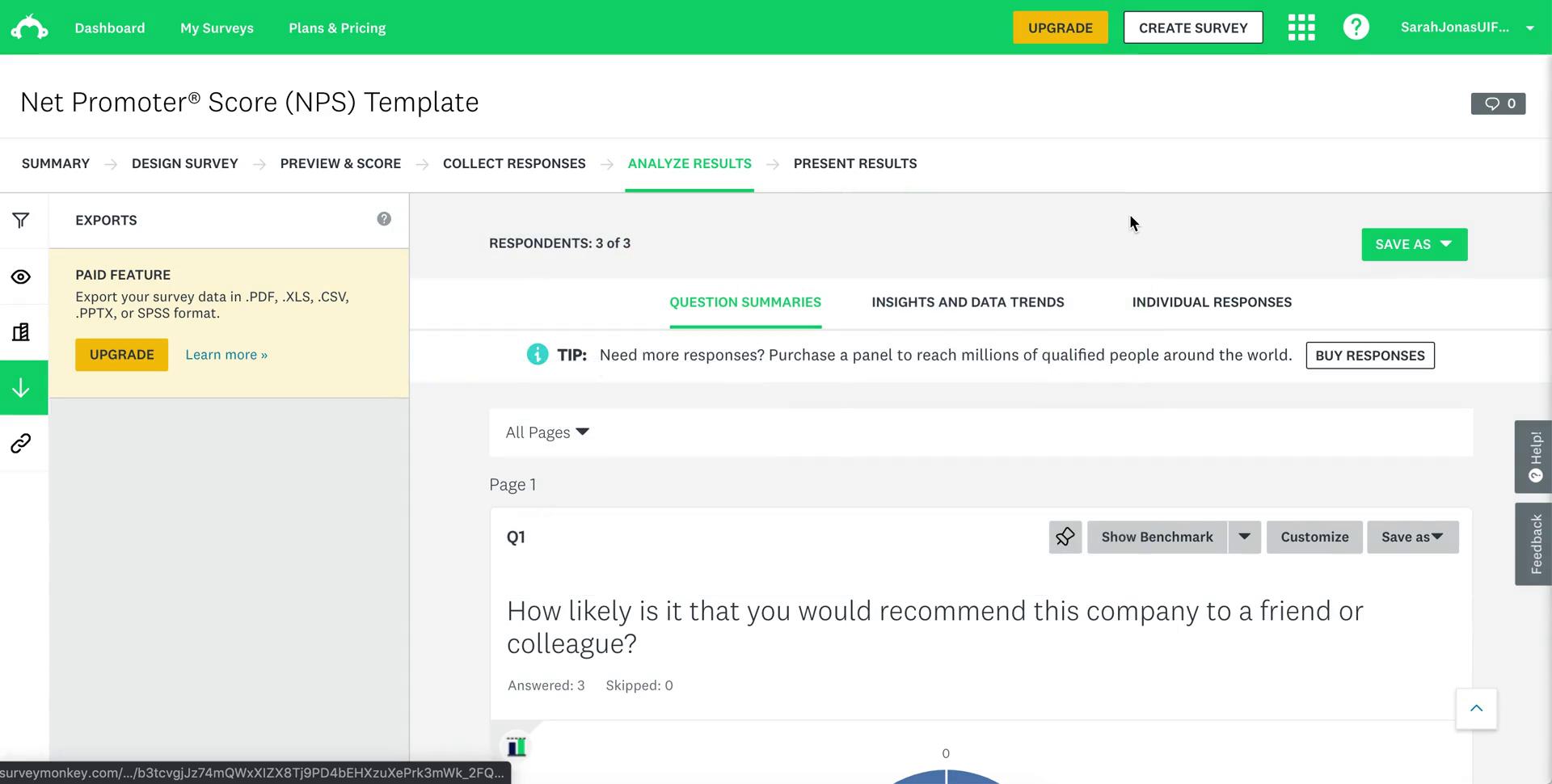Switch to the COLLECT RESPONSES step
This screenshot has width=1552, height=784.
coord(514,163)
